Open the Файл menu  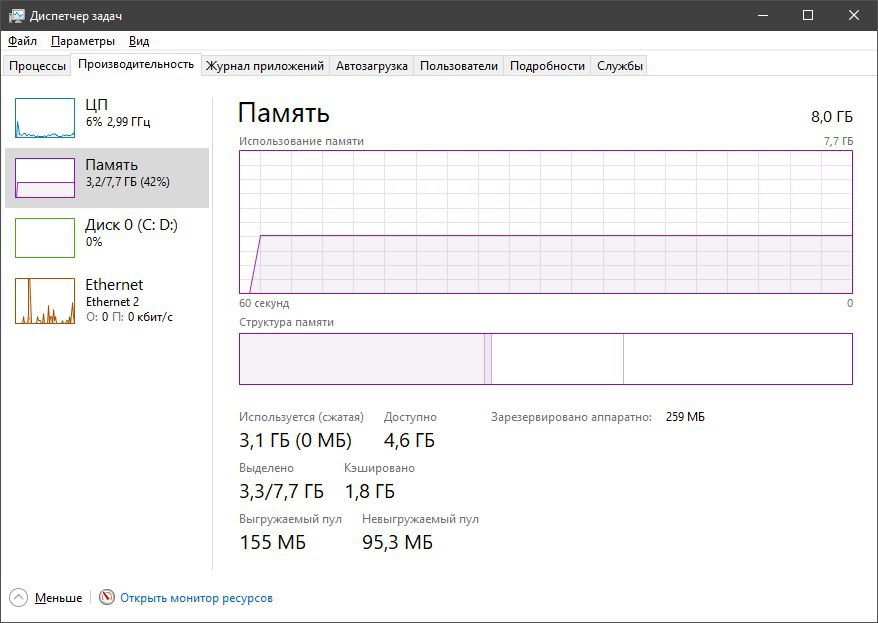[22, 41]
